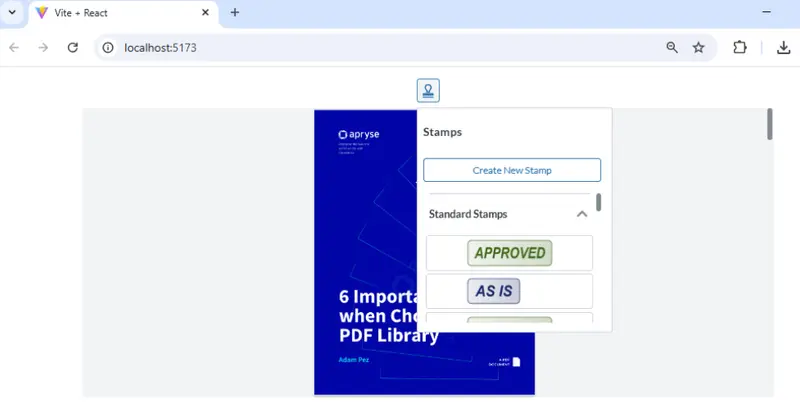
Task: Reload the localhost page
Action: point(73,47)
